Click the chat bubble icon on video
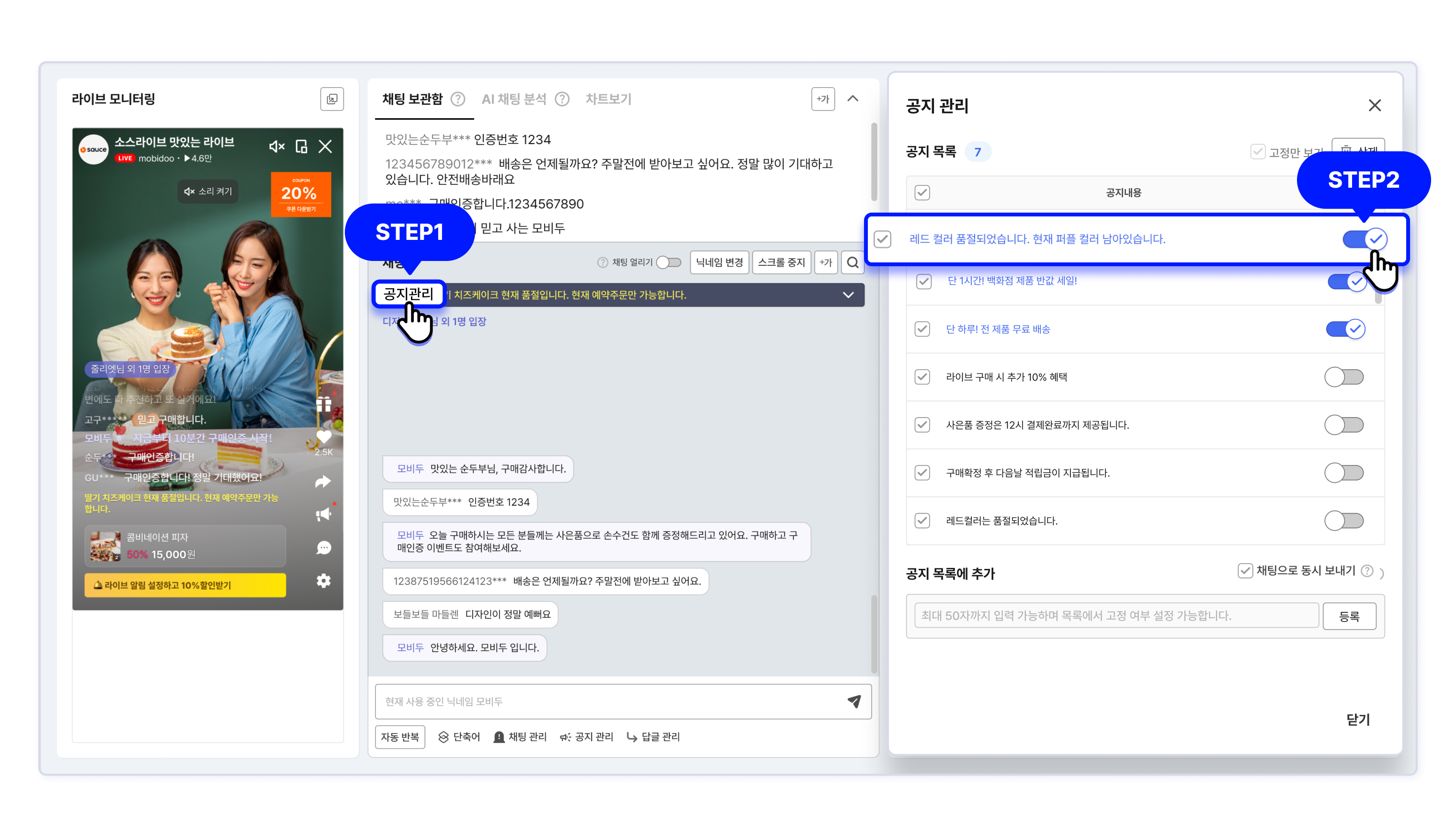This screenshot has width=1456, height=837. pos(324,547)
